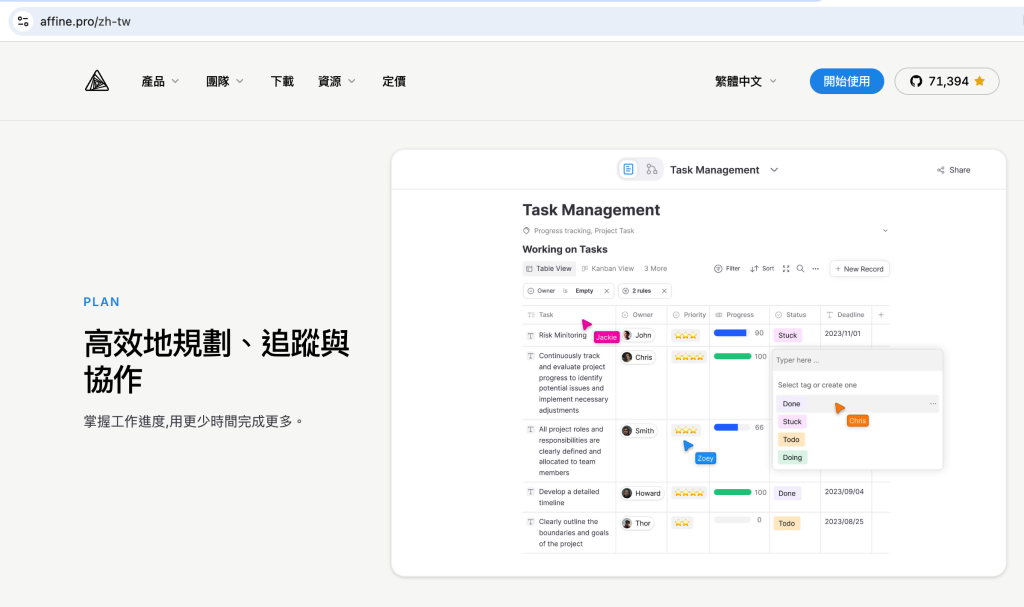1024x607 pixels.
Task: Click the 下載 nav item
Action: pos(282,81)
